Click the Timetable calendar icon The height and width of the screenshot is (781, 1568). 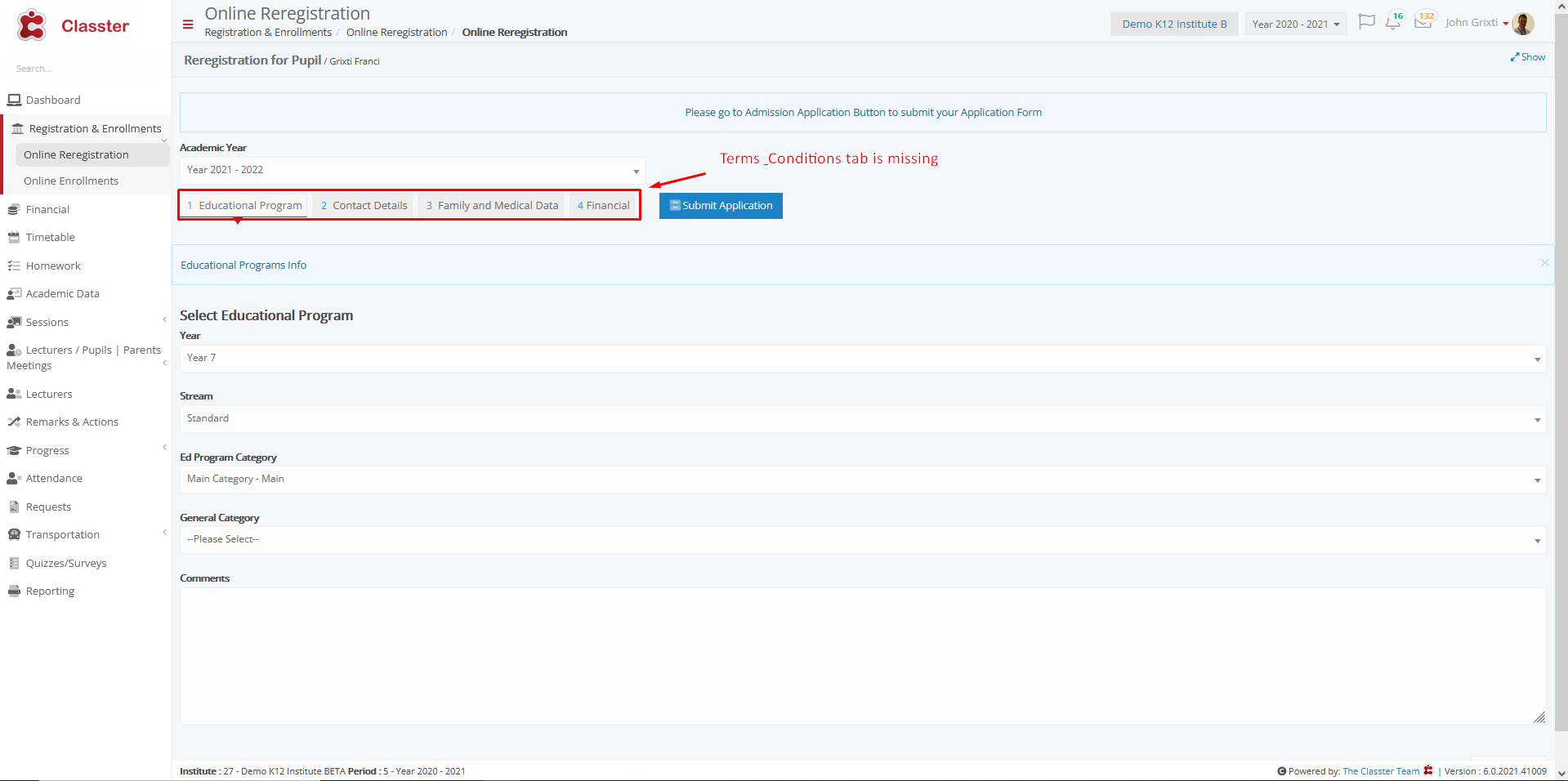pyautogui.click(x=14, y=237)
